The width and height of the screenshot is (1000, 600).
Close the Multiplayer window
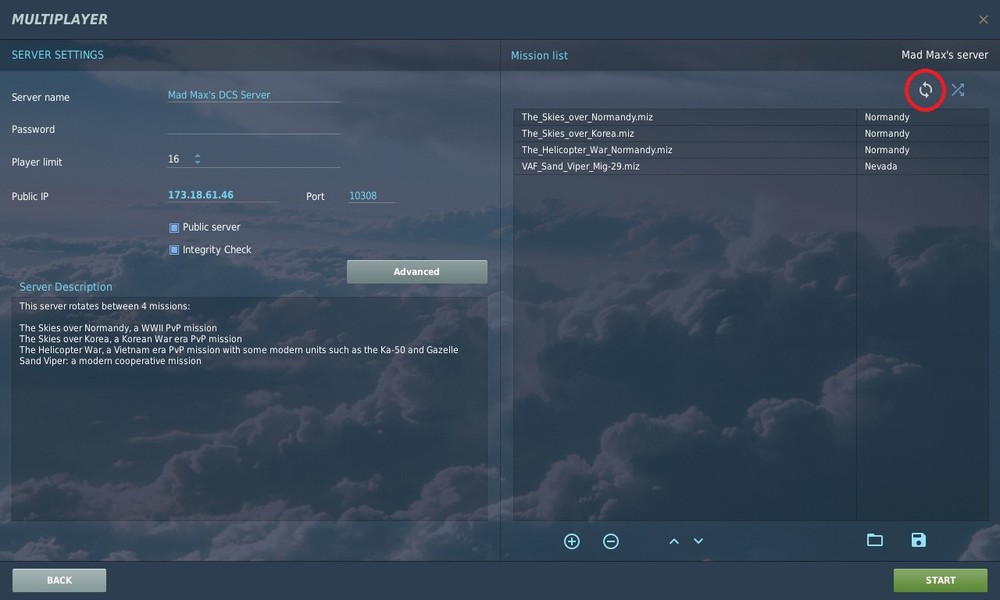click(x=983, y=20)
